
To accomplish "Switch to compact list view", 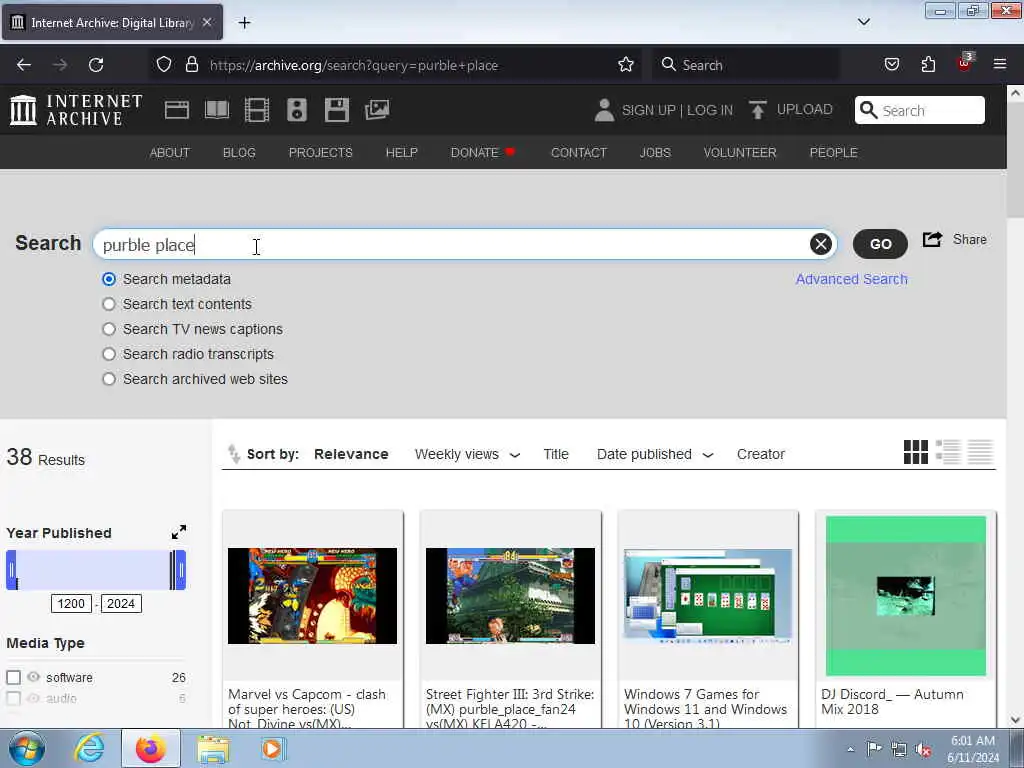I will 980,452.
